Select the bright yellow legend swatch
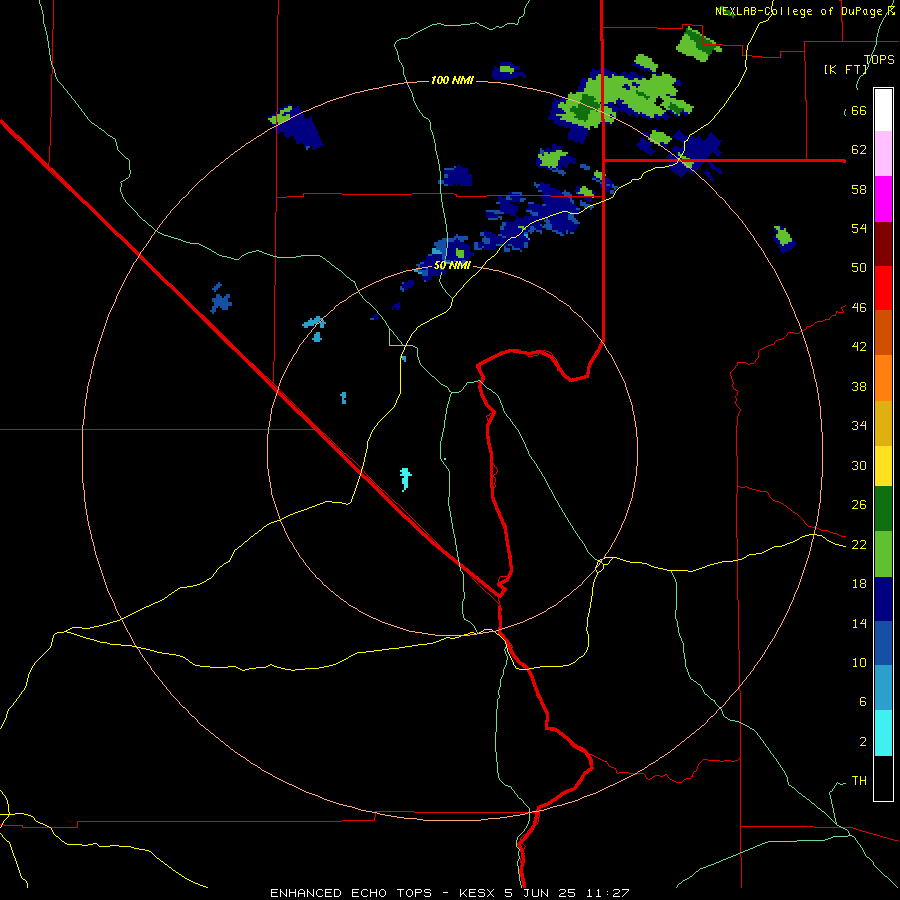Image resolution: width=900 pixels, height=900 pixels. pyautogui.click(x=883, y=465)
